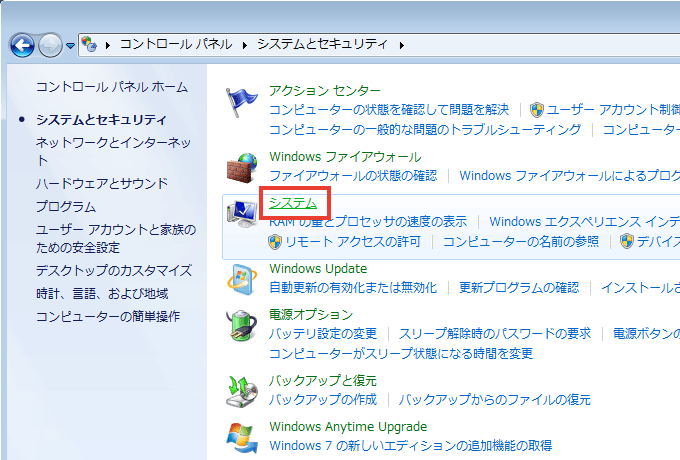Open ユーザー アカウントと家族のための安全設定 in sidebar
The image size is (680, 460).
116,238
